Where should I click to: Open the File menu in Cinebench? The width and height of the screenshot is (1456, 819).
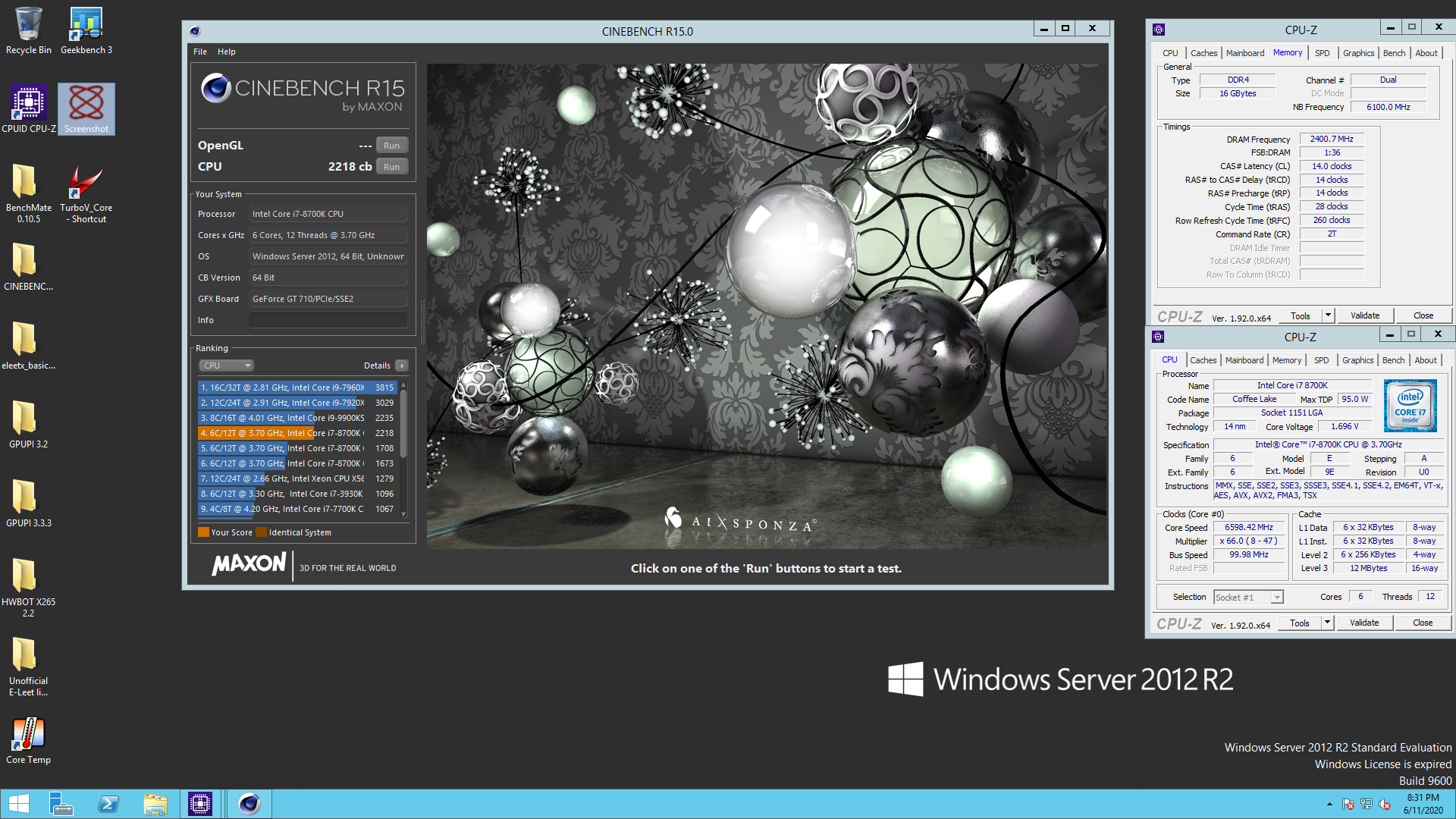[x=200, y=52]
